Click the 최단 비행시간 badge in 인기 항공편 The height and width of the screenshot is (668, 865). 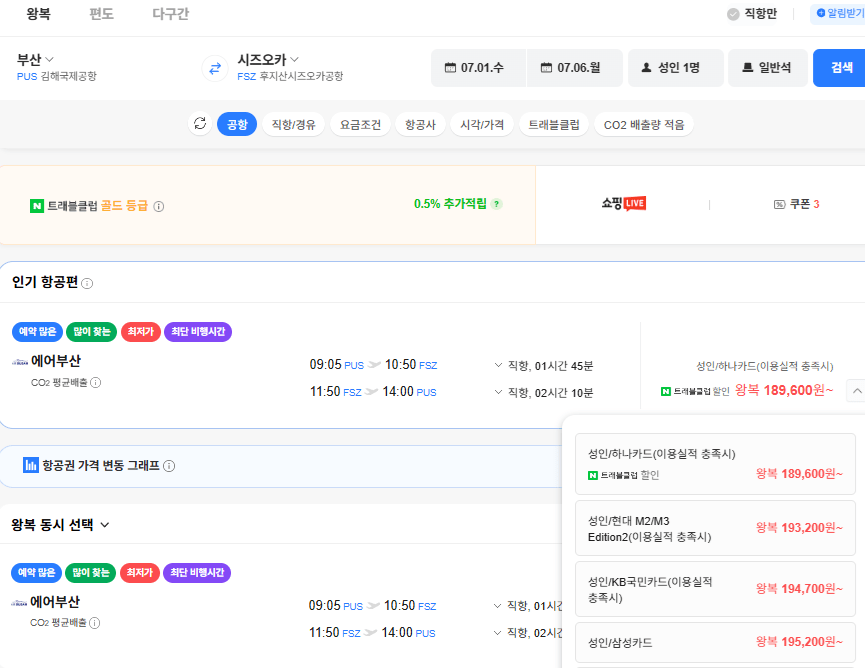coord(198,332)
